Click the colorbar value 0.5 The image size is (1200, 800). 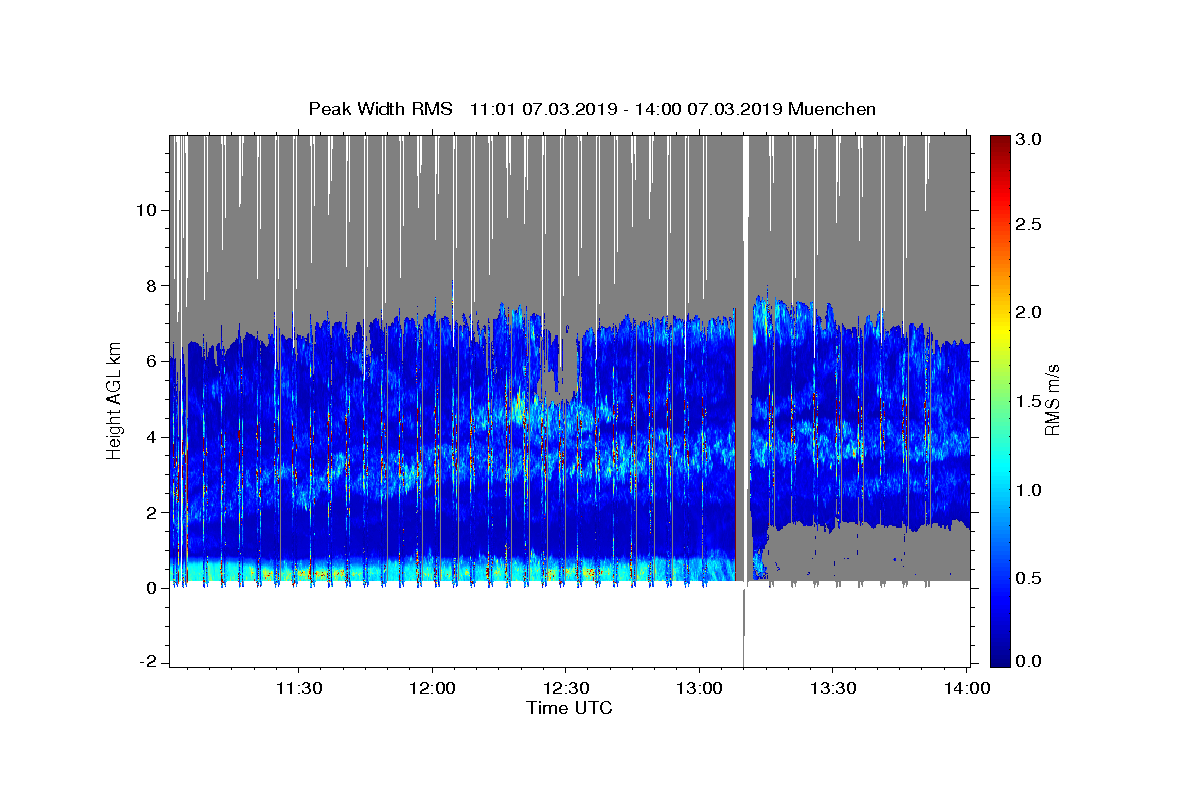[x=1029, y=578]
